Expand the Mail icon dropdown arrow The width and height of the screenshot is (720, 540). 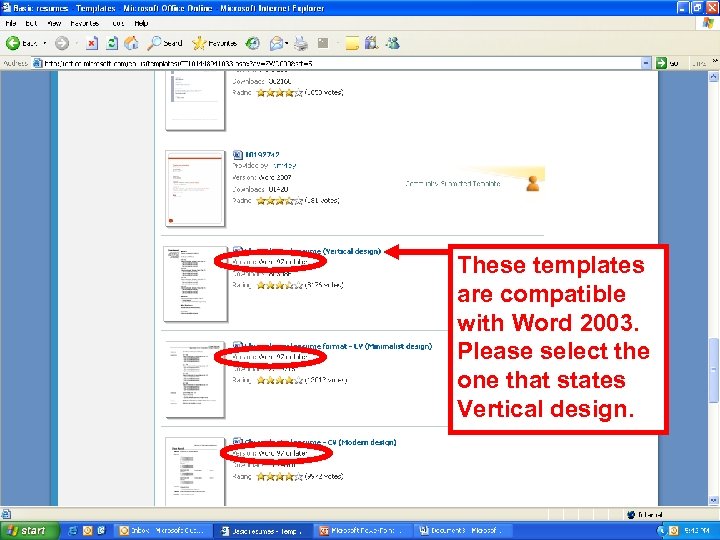(287, 43)
